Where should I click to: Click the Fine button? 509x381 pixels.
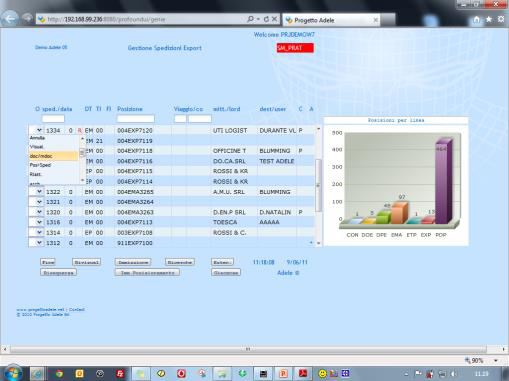point(48,262)
